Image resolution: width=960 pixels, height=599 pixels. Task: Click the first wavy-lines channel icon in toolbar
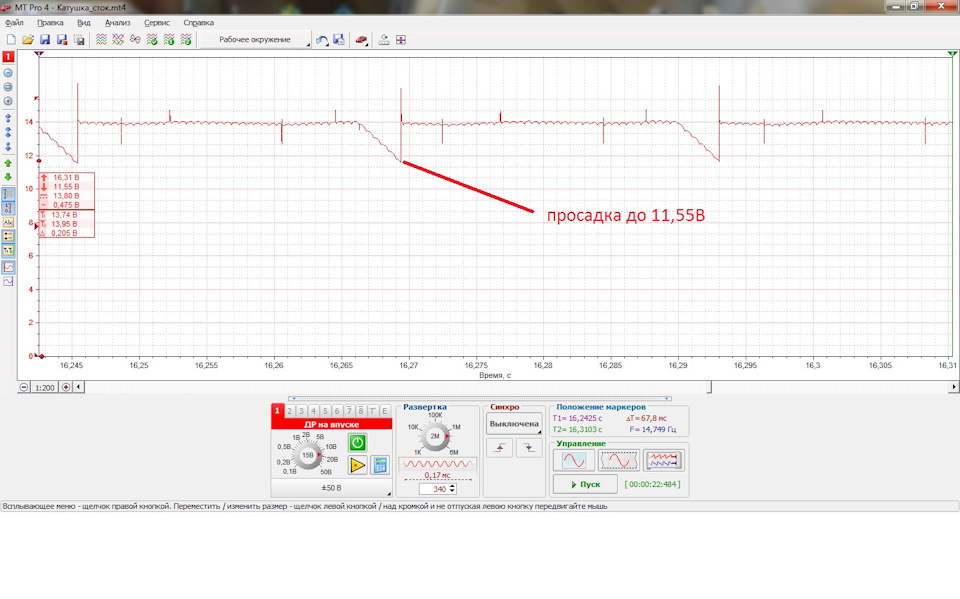pyautogui.click(x=102, y=40)
